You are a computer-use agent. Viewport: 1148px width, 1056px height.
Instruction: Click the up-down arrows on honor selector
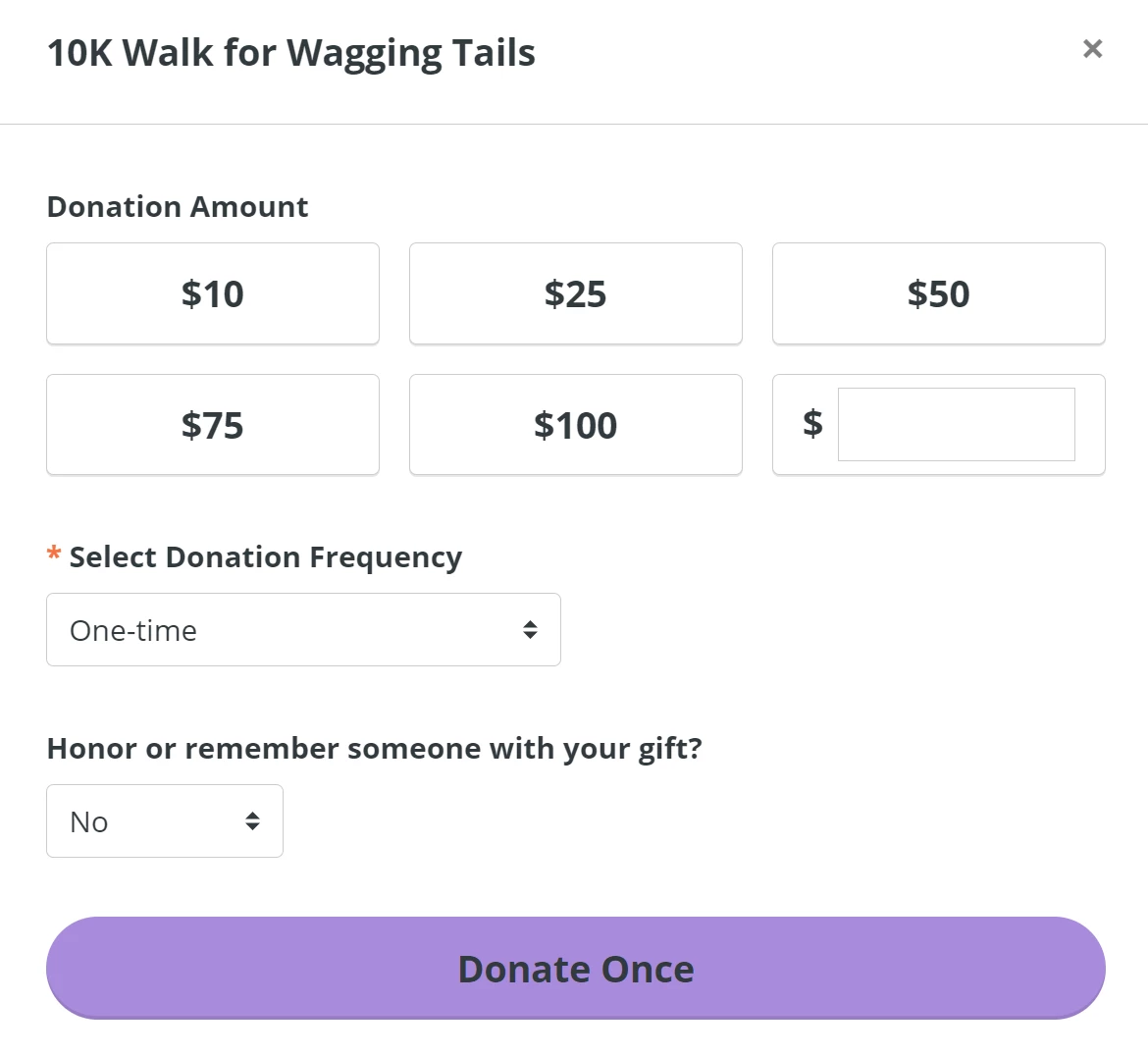[x=252, y=820]
